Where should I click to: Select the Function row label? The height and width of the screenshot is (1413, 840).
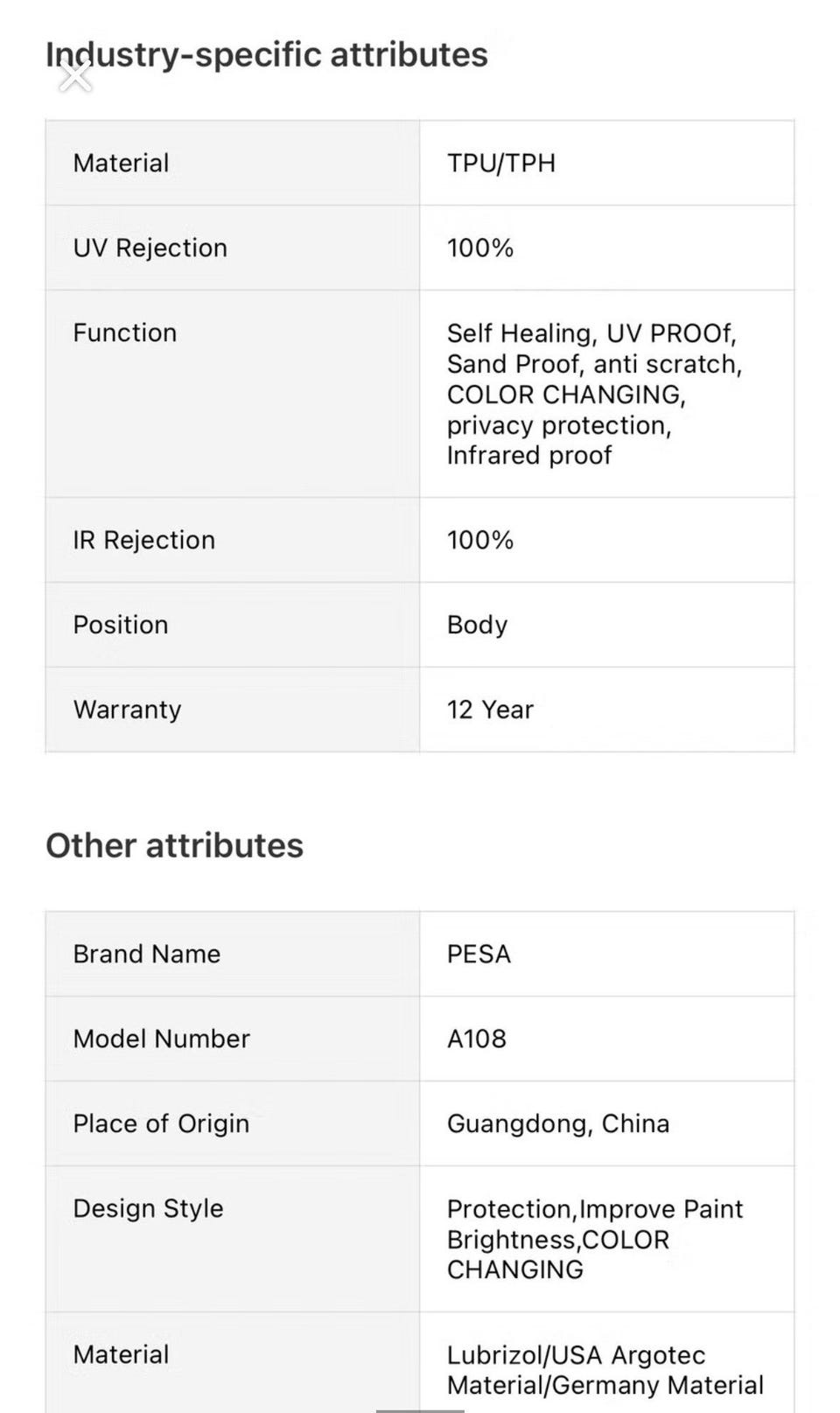[x=125, y=333]
